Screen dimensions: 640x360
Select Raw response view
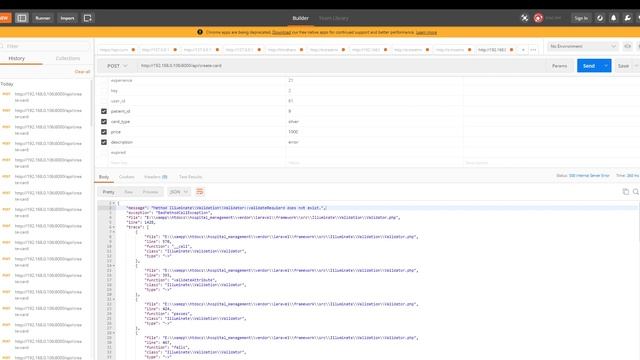click(x=129, y=192)
